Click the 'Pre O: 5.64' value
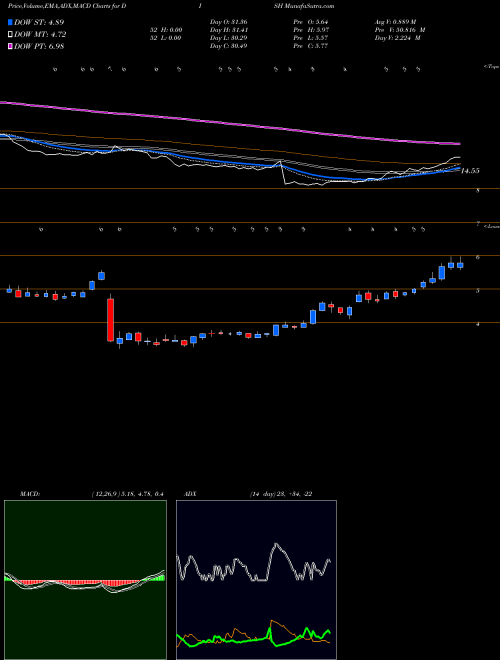This screenshot has width=500, height=660. click(x=311, y=22)
